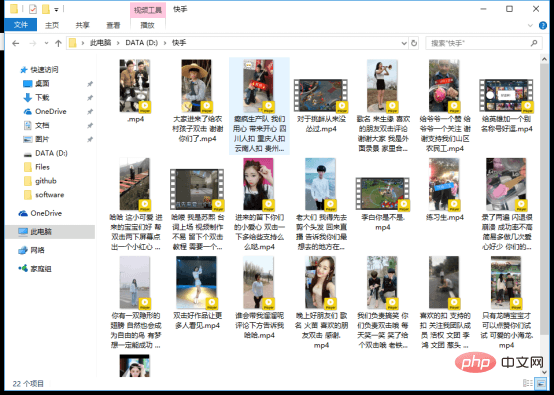Viewport: 554px width, 395px height.
Task: Click the search magnifier icon
Action: pos(534,43)
